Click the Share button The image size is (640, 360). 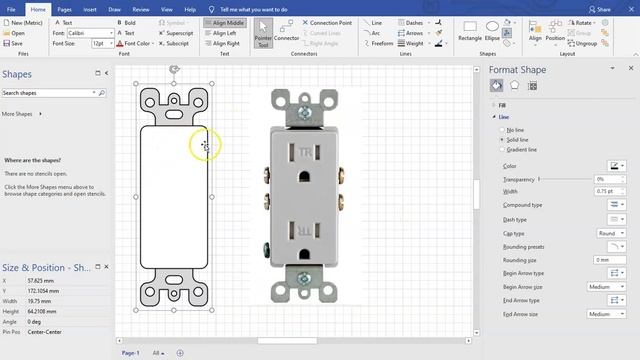[600, 9]
